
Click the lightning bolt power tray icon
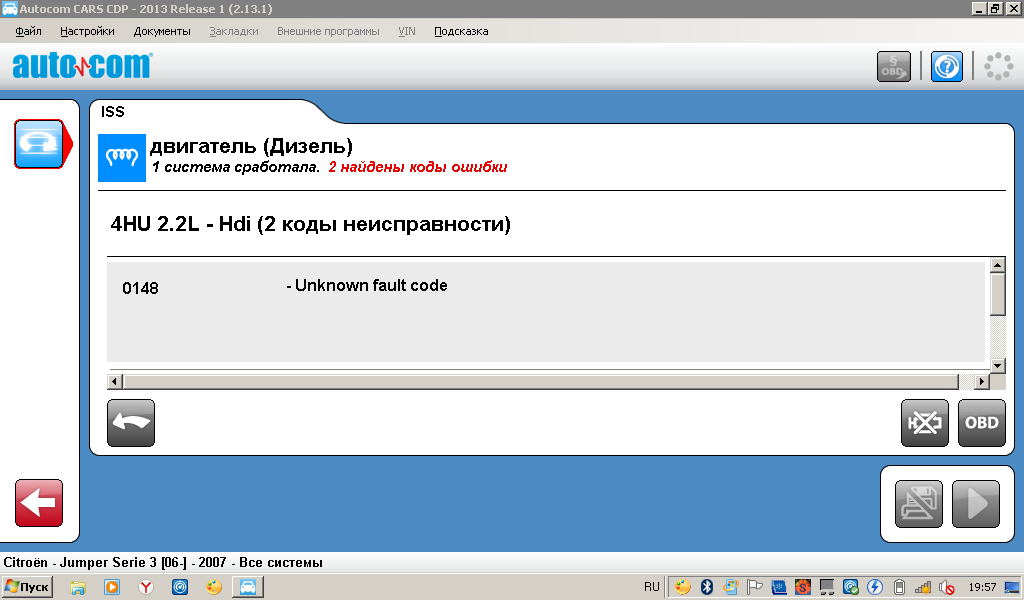pos(875,587)
